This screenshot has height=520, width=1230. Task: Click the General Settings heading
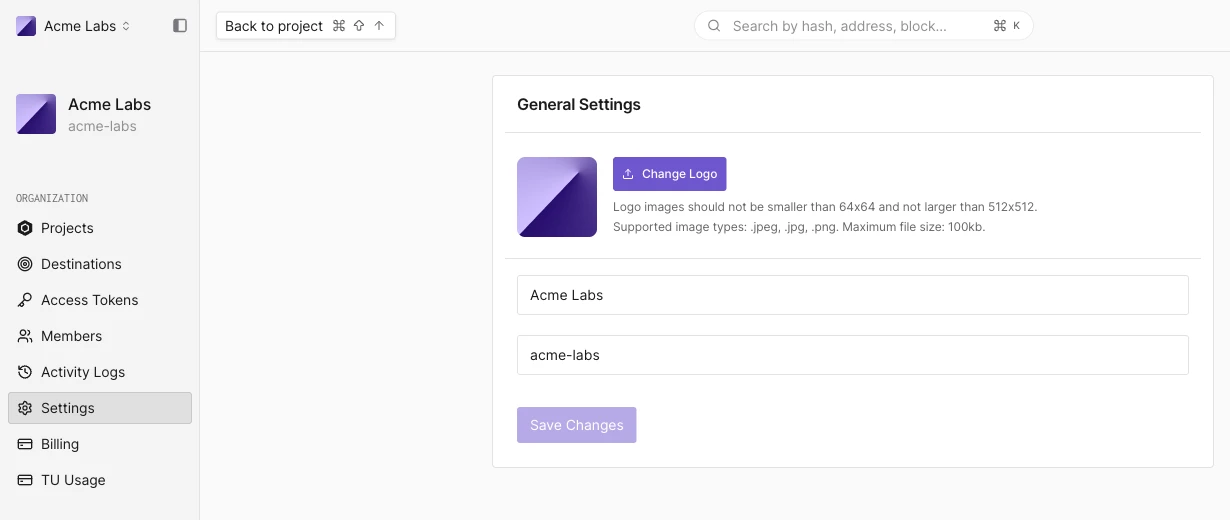click(579, 104)
